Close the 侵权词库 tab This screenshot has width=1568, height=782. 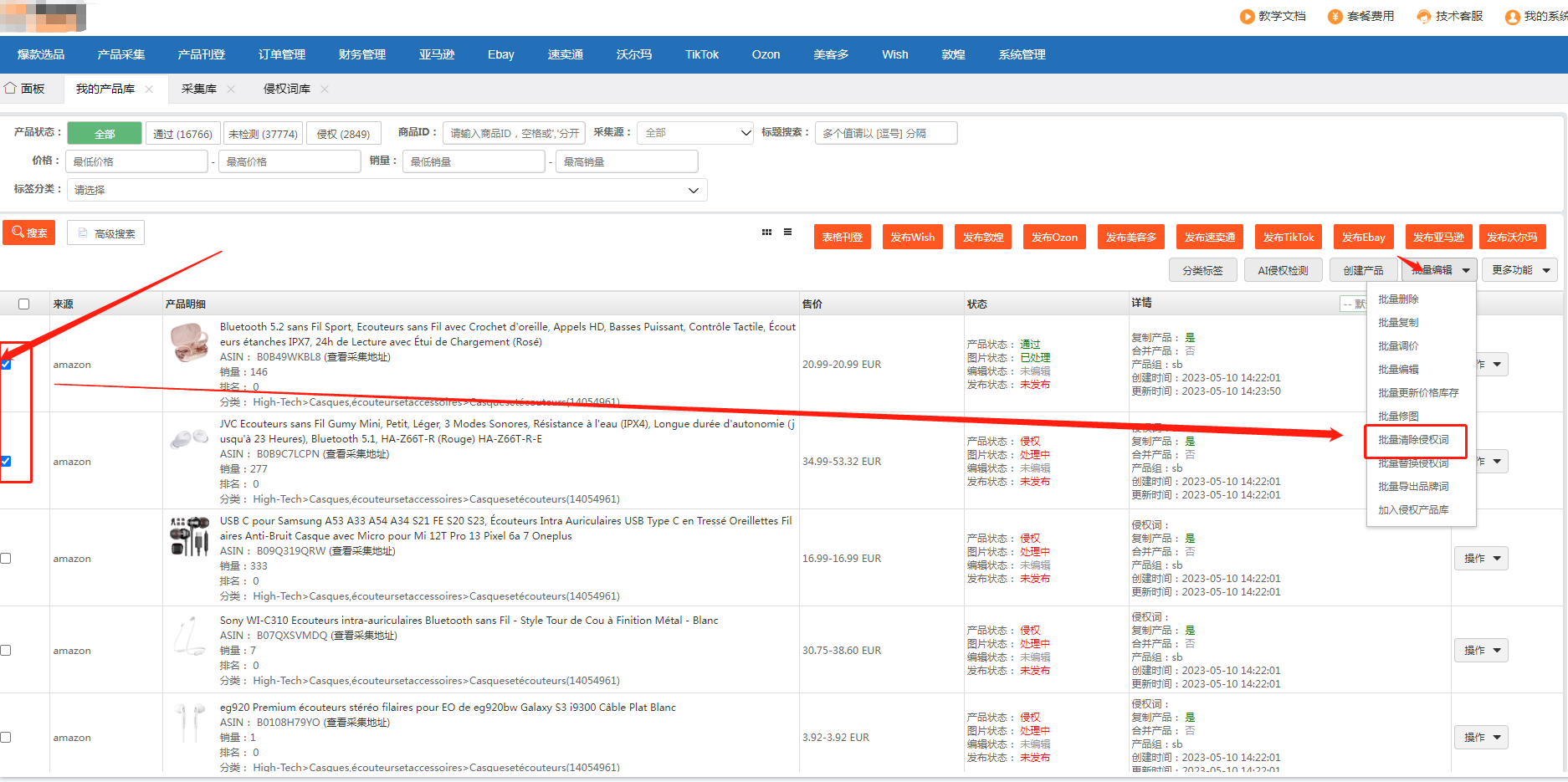[325, 89]
